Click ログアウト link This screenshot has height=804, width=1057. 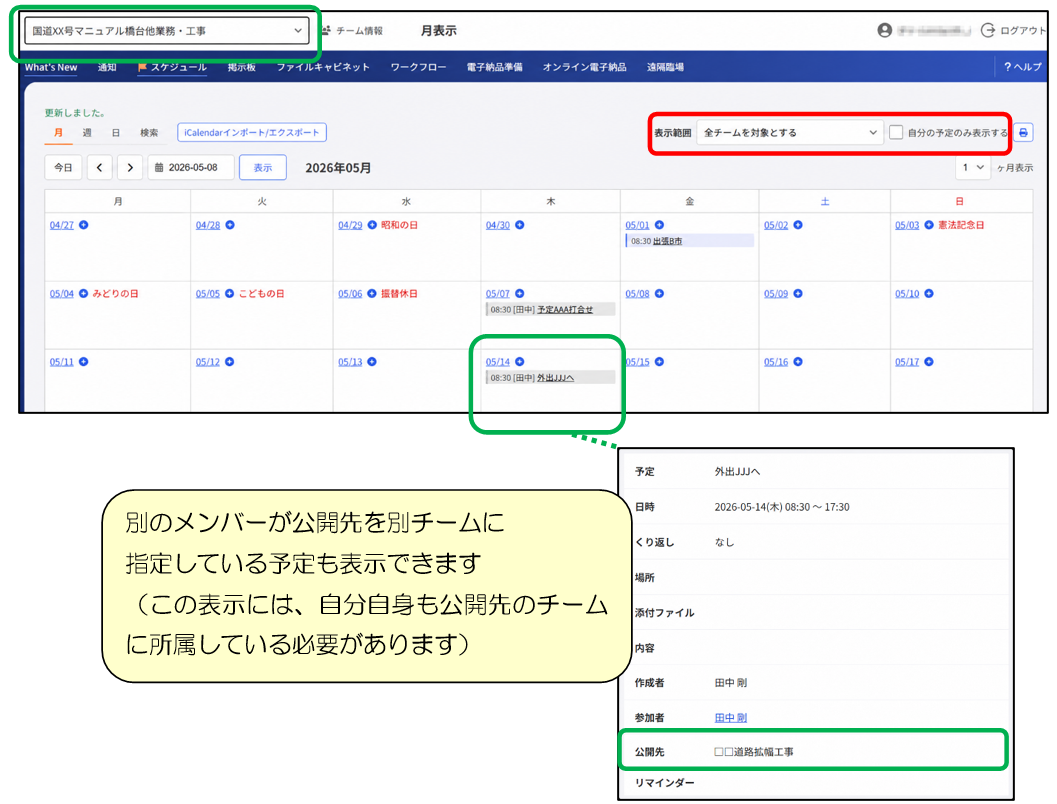[1014, 30]
